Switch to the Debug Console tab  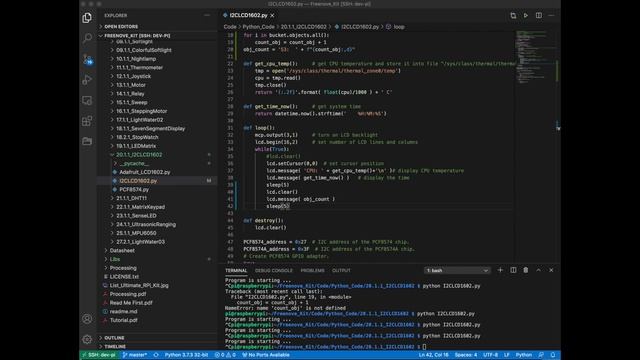(273, 271)
